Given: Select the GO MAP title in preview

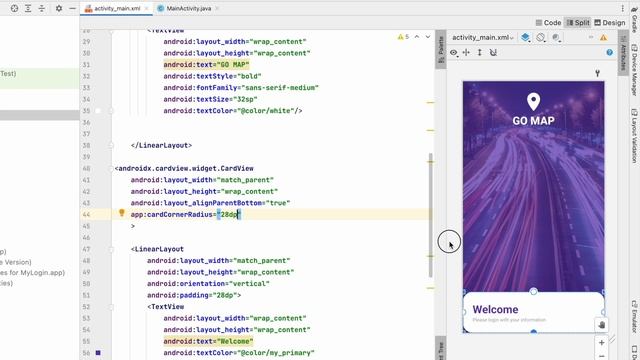Looking at the screenshot, I should coord(533,121).
